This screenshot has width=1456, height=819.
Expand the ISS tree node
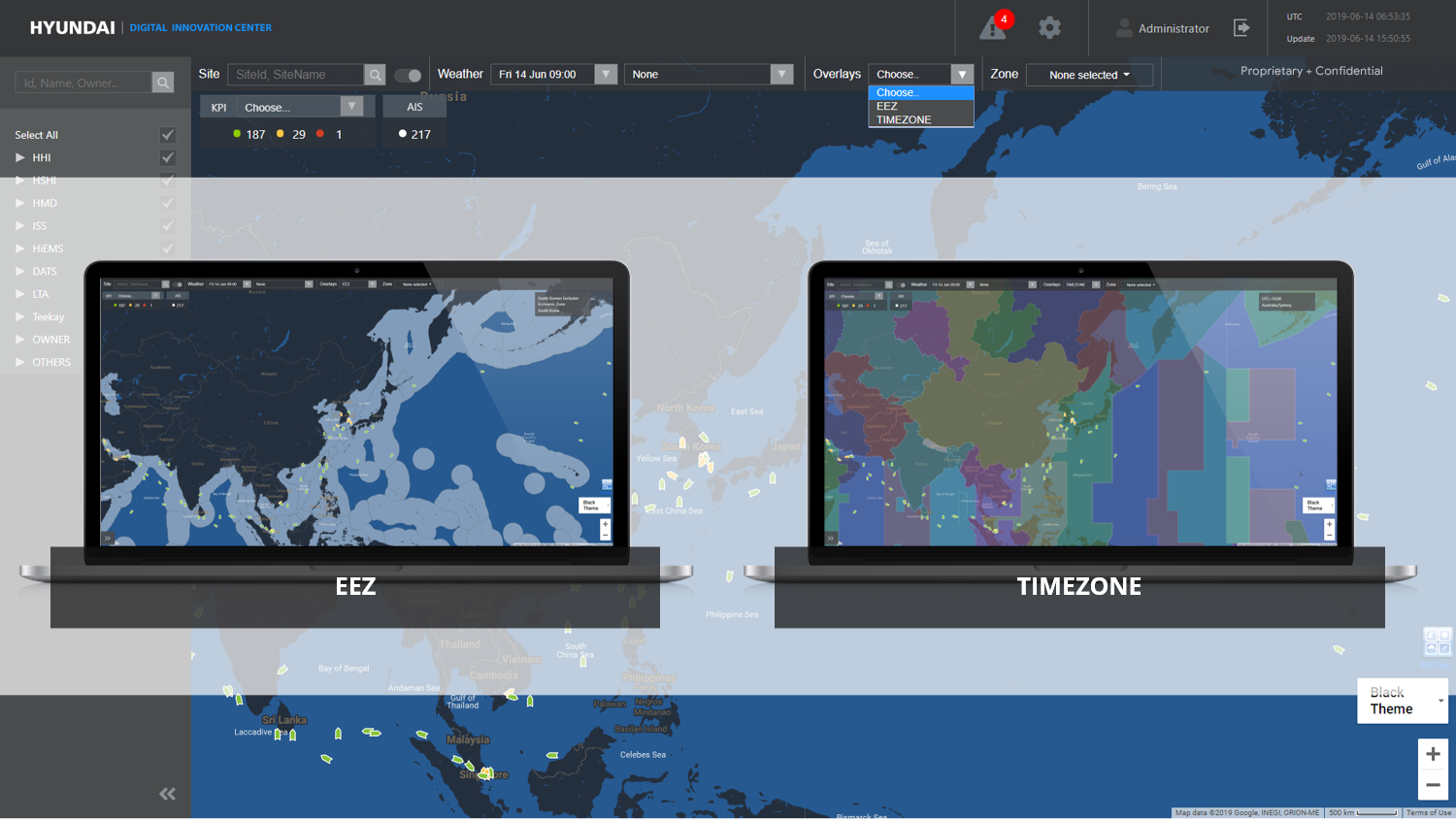[x=20, y=225]
